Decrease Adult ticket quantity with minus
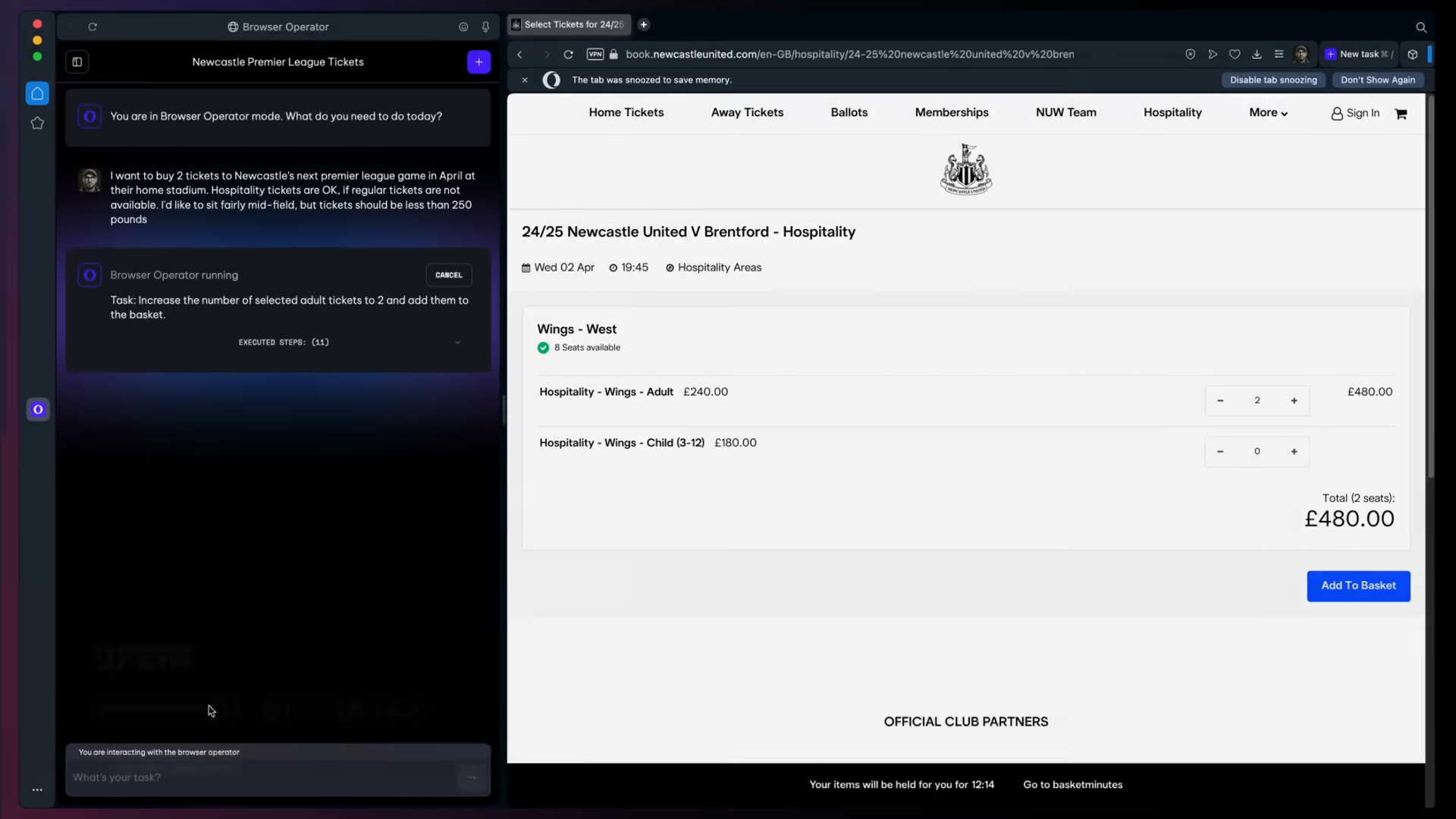This screenshot has height=819, width=1456. coord(1220,400)
